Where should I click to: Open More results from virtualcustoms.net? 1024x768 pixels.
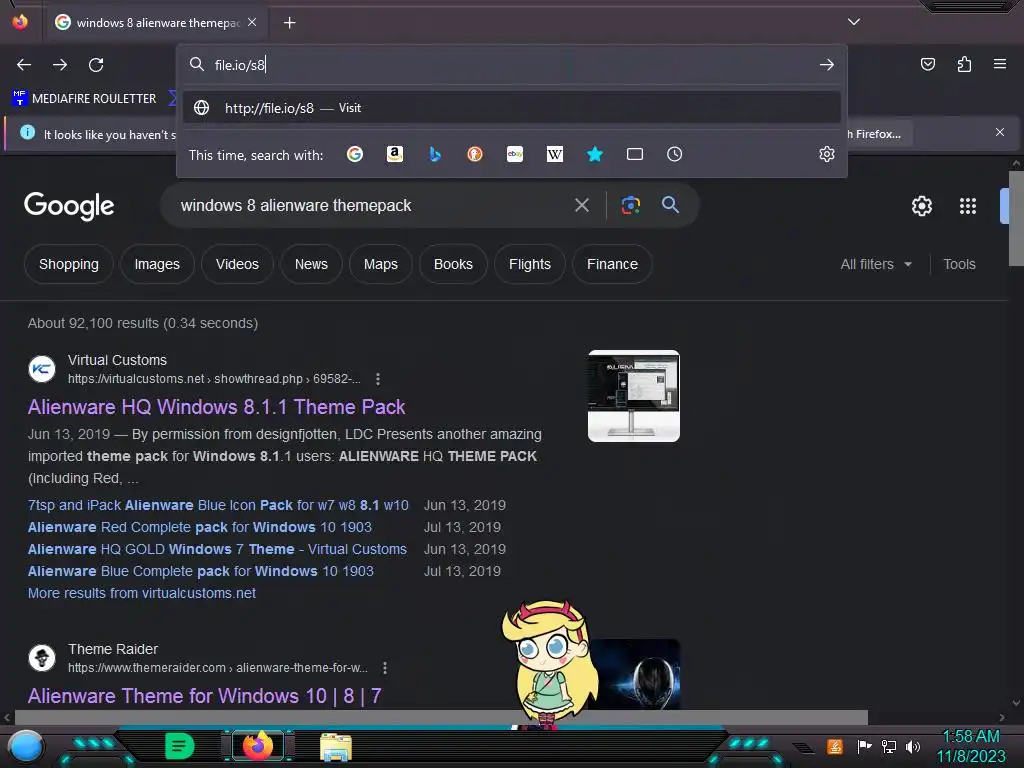tap(142, 593)
